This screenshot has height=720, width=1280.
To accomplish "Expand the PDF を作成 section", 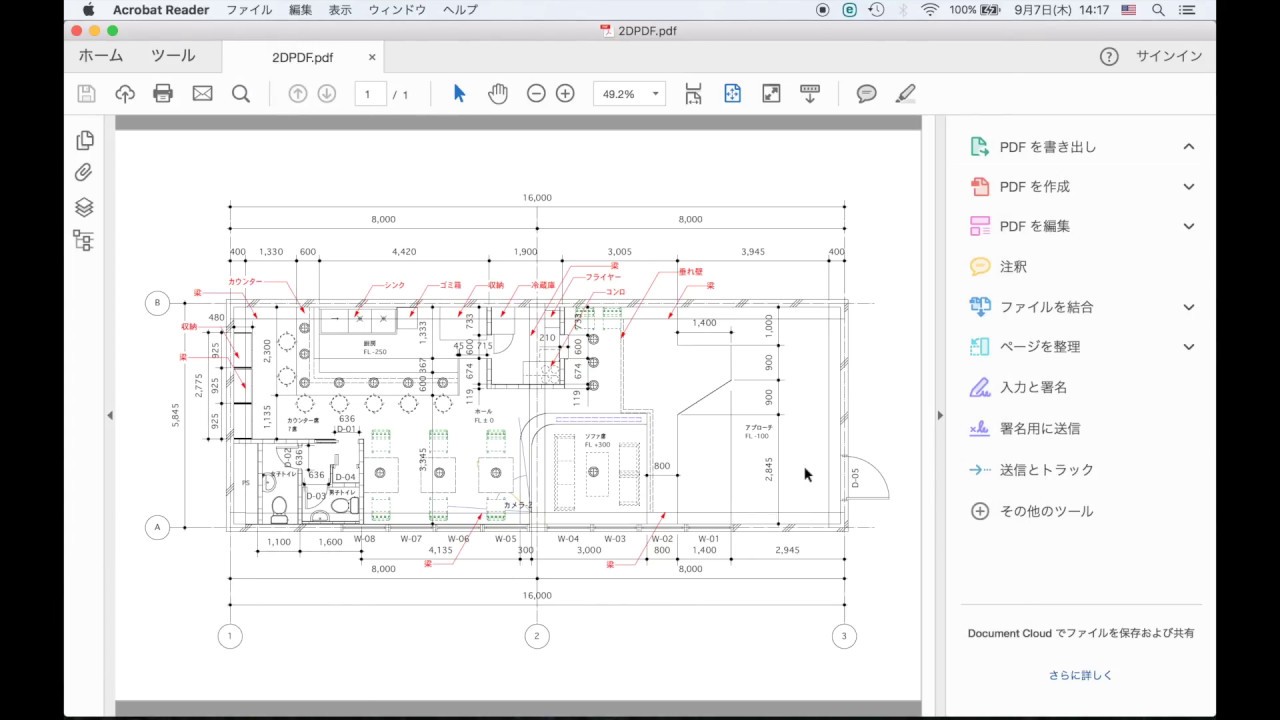I will click(1188, 187).
